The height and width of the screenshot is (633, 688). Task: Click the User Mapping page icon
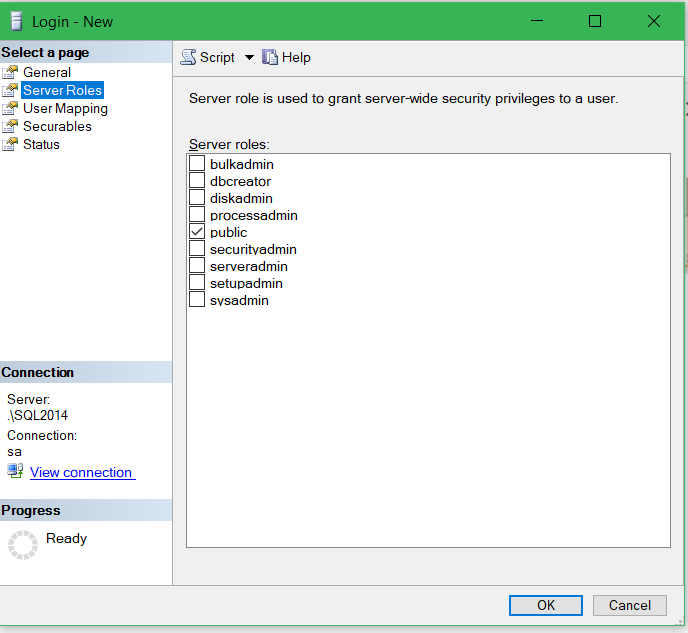[x=11, y=108]
